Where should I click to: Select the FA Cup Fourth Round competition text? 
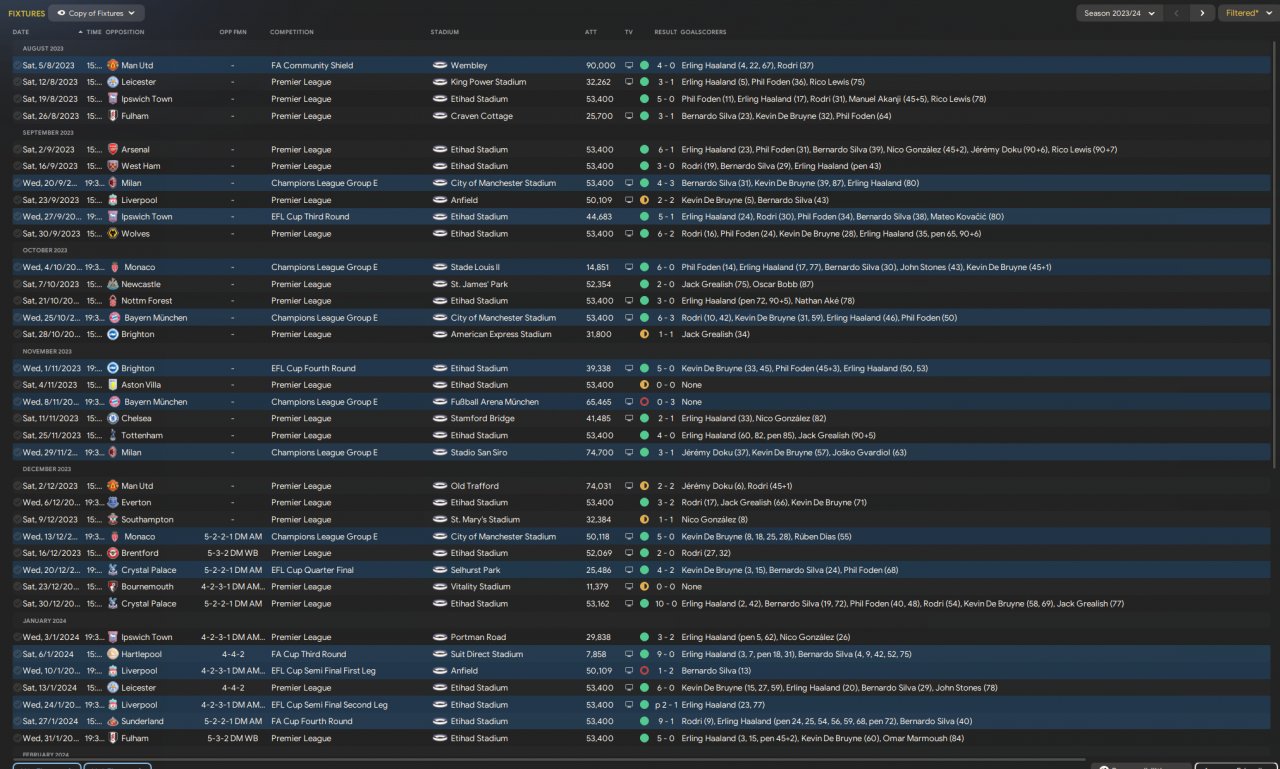[x=312, y=721]
